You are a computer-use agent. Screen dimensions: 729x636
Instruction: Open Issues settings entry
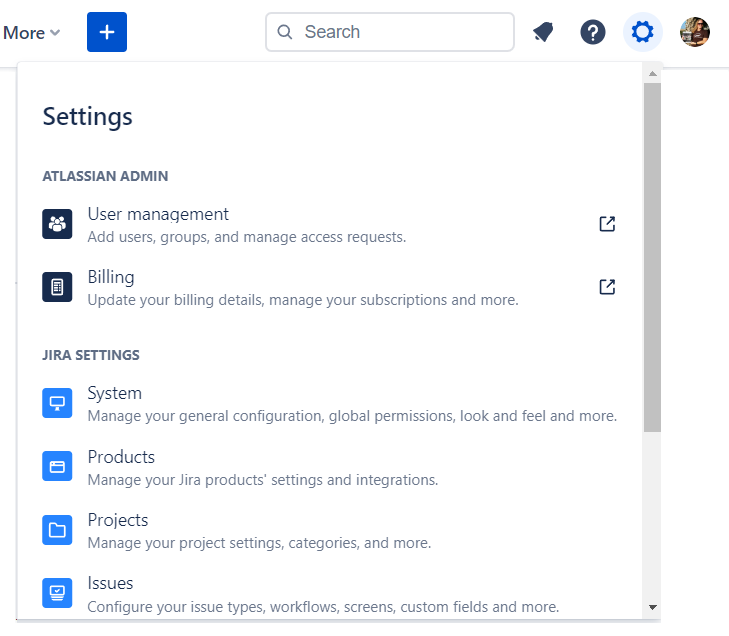pyautogui.click(x=110, y=583)
